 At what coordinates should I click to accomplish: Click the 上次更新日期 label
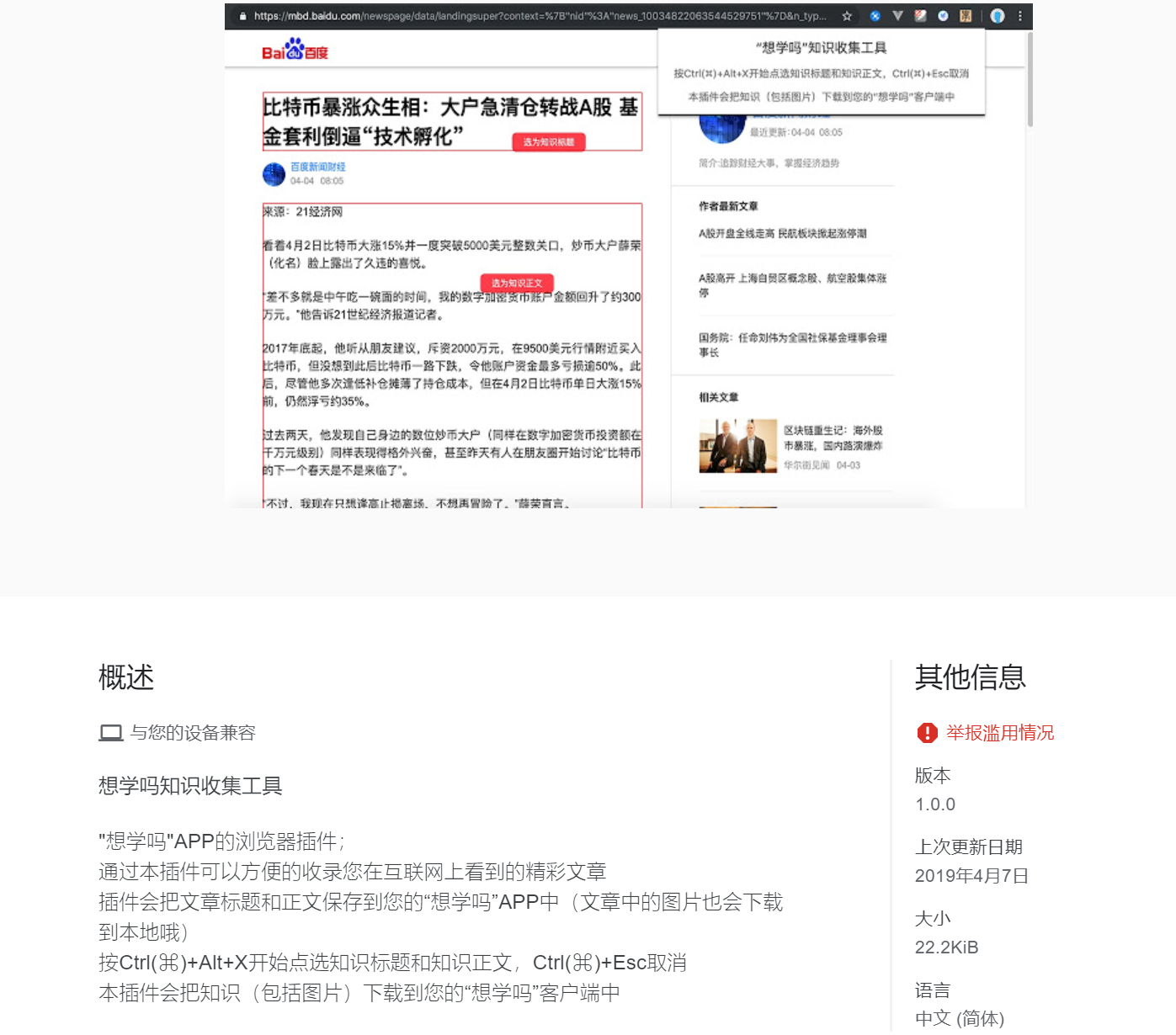[969, 847]
